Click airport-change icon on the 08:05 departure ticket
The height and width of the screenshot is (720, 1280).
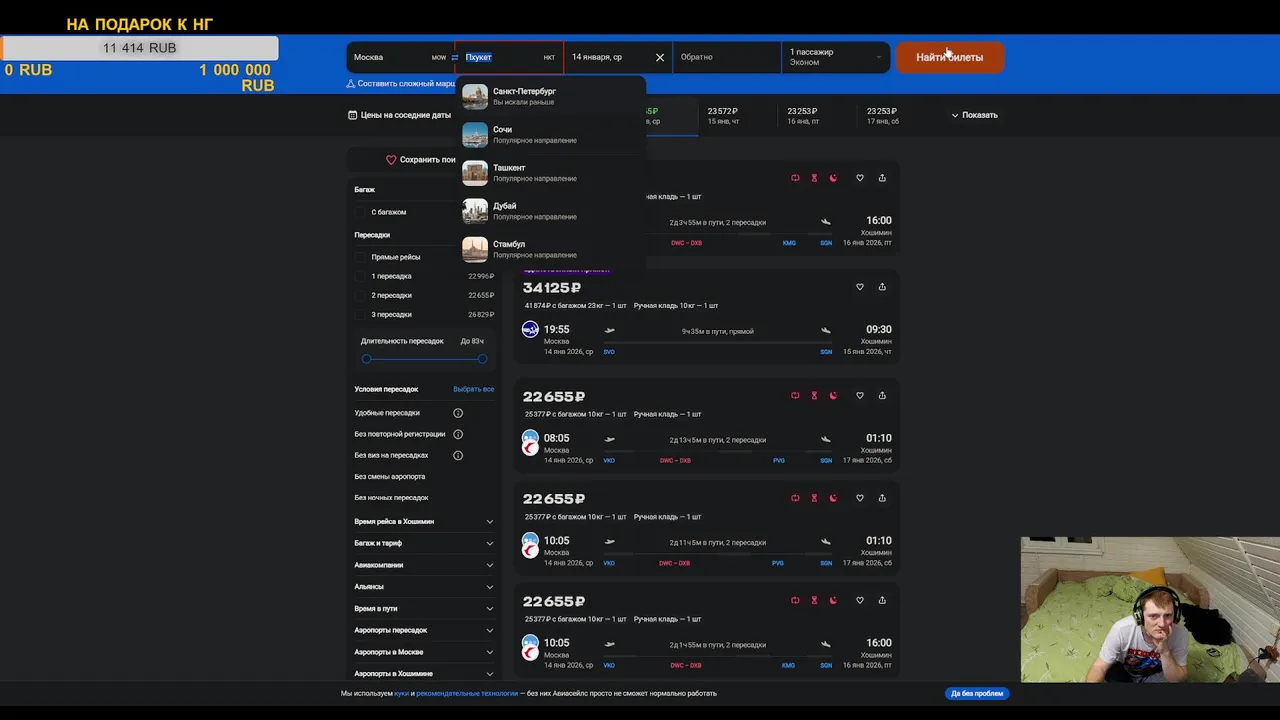[x=795, y=395]
